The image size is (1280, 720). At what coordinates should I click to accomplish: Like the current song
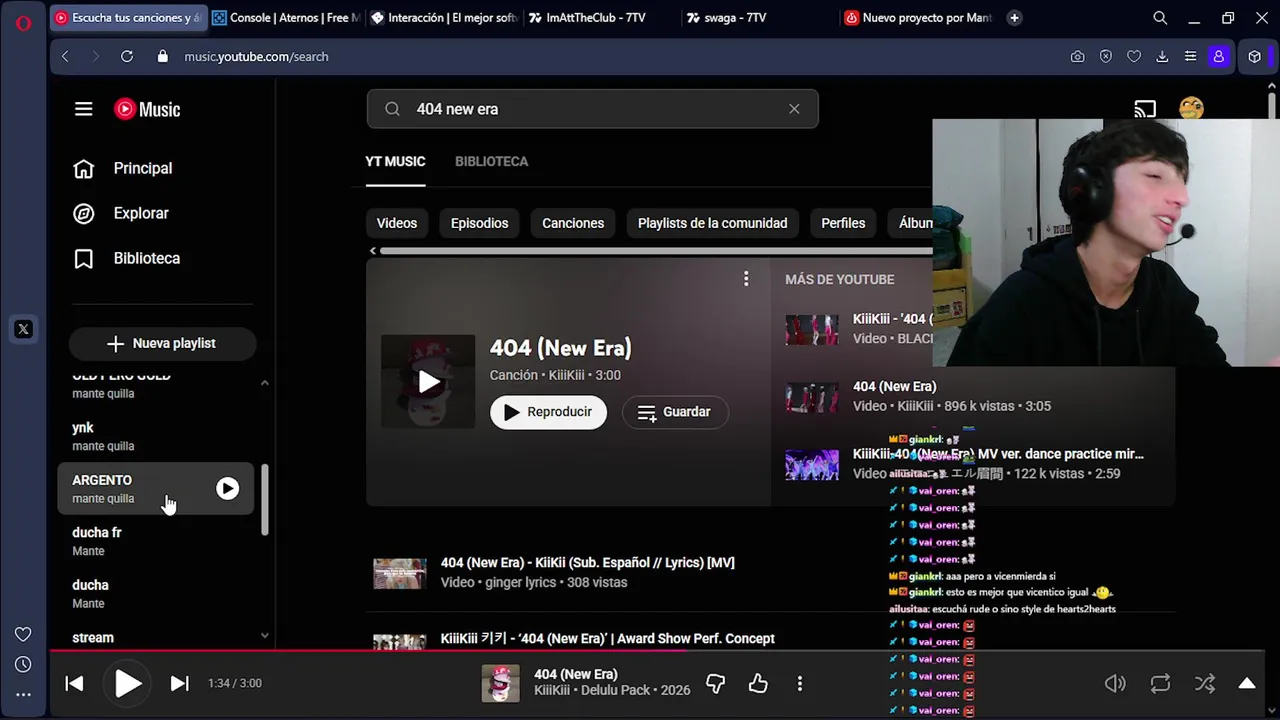758,684
